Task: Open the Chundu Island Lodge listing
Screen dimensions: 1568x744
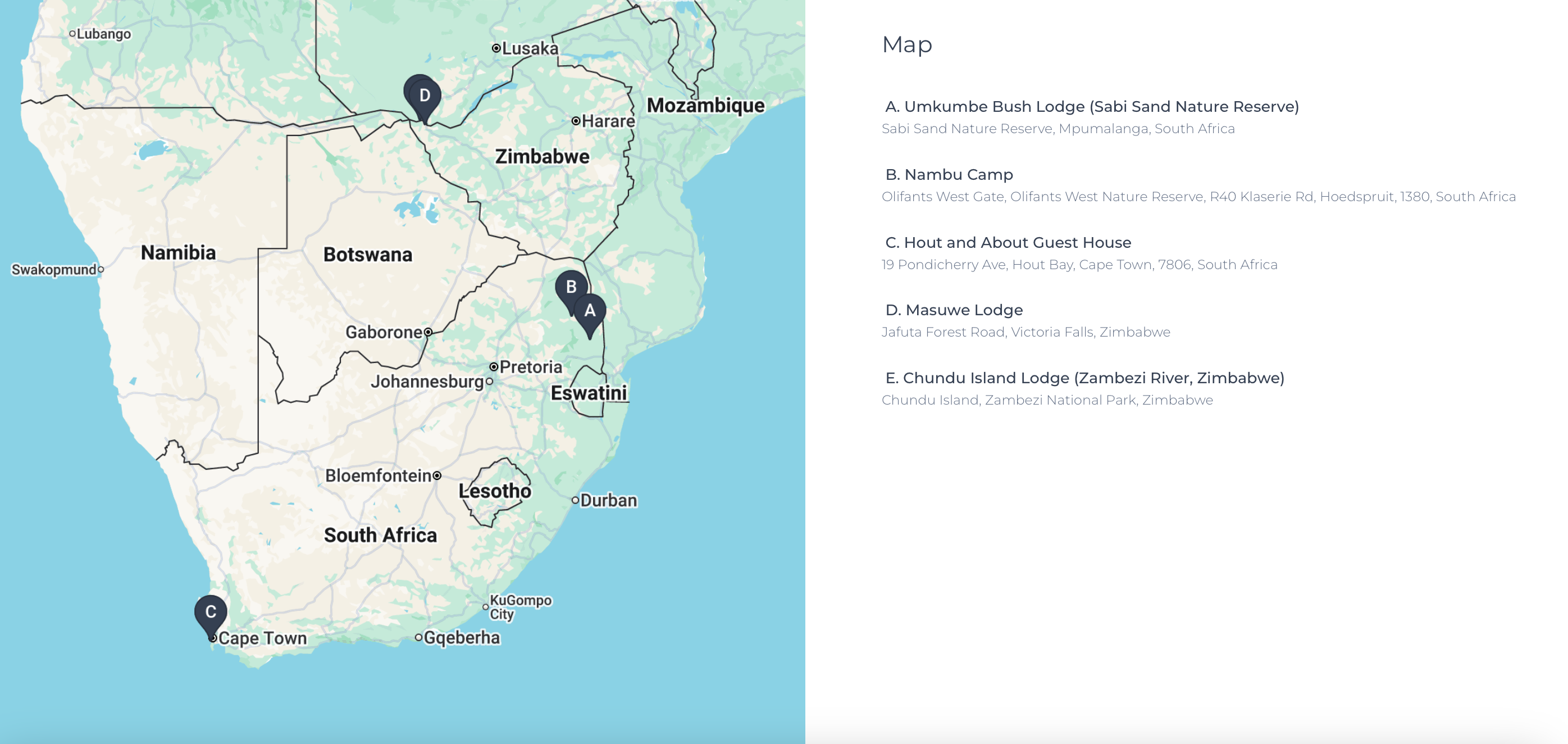Action: click(x=1084, y=378)
